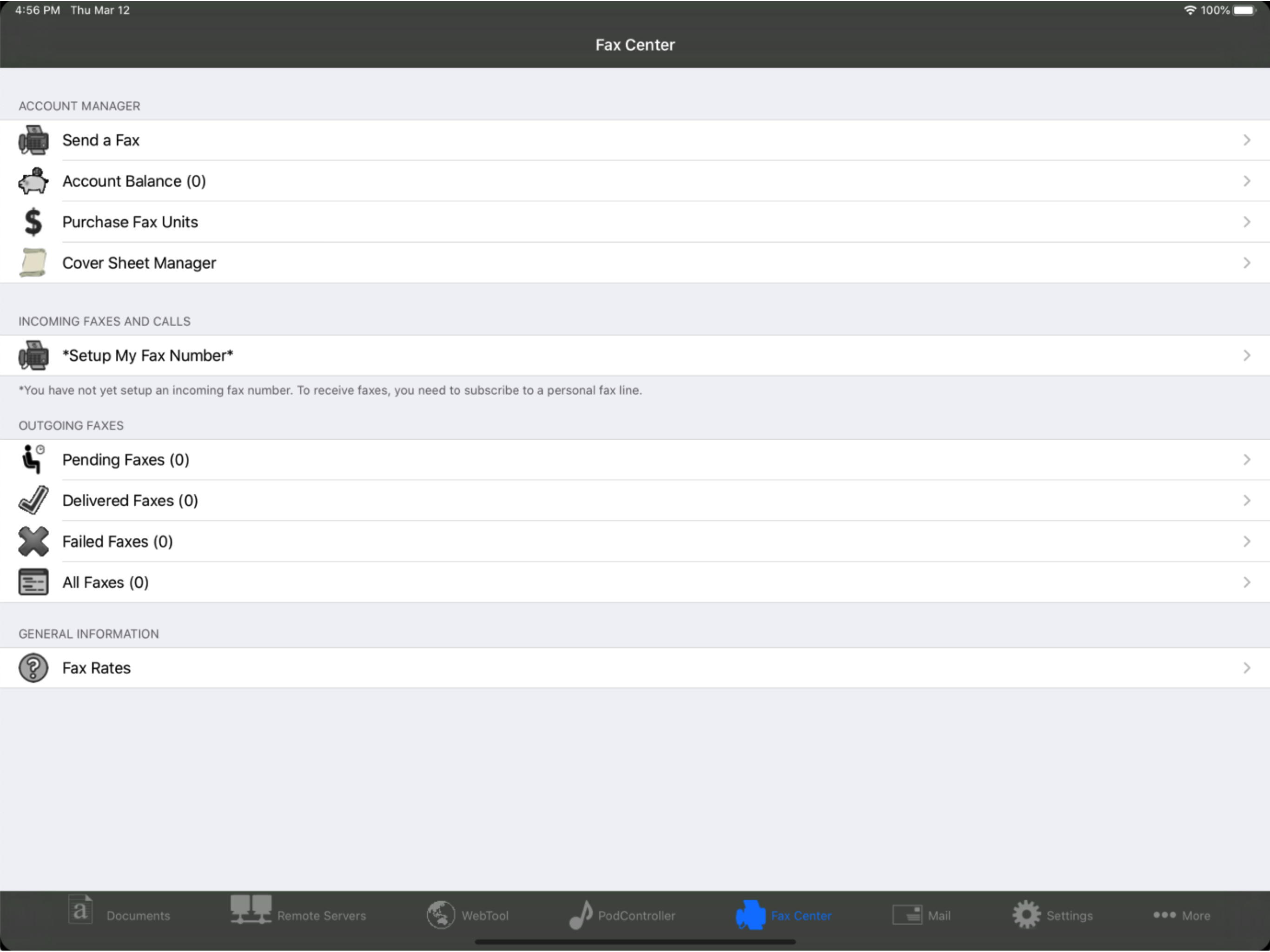1270x952 pixels.
Task: Tap the checkmark Delivered Faxes icon
Action: pos(33,500)
